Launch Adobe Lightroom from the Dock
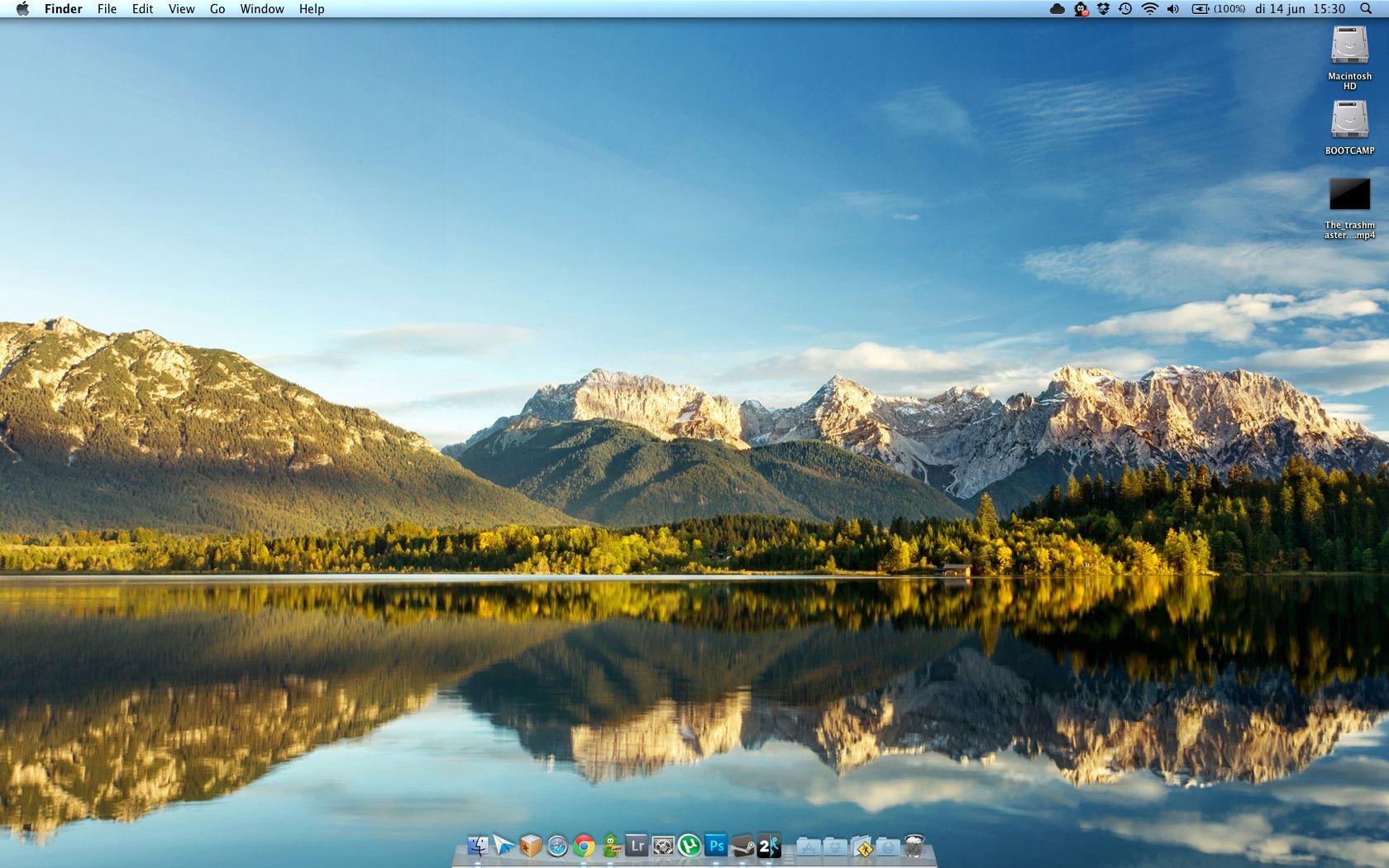This screenshot has width=1389, height=868. 637,846
